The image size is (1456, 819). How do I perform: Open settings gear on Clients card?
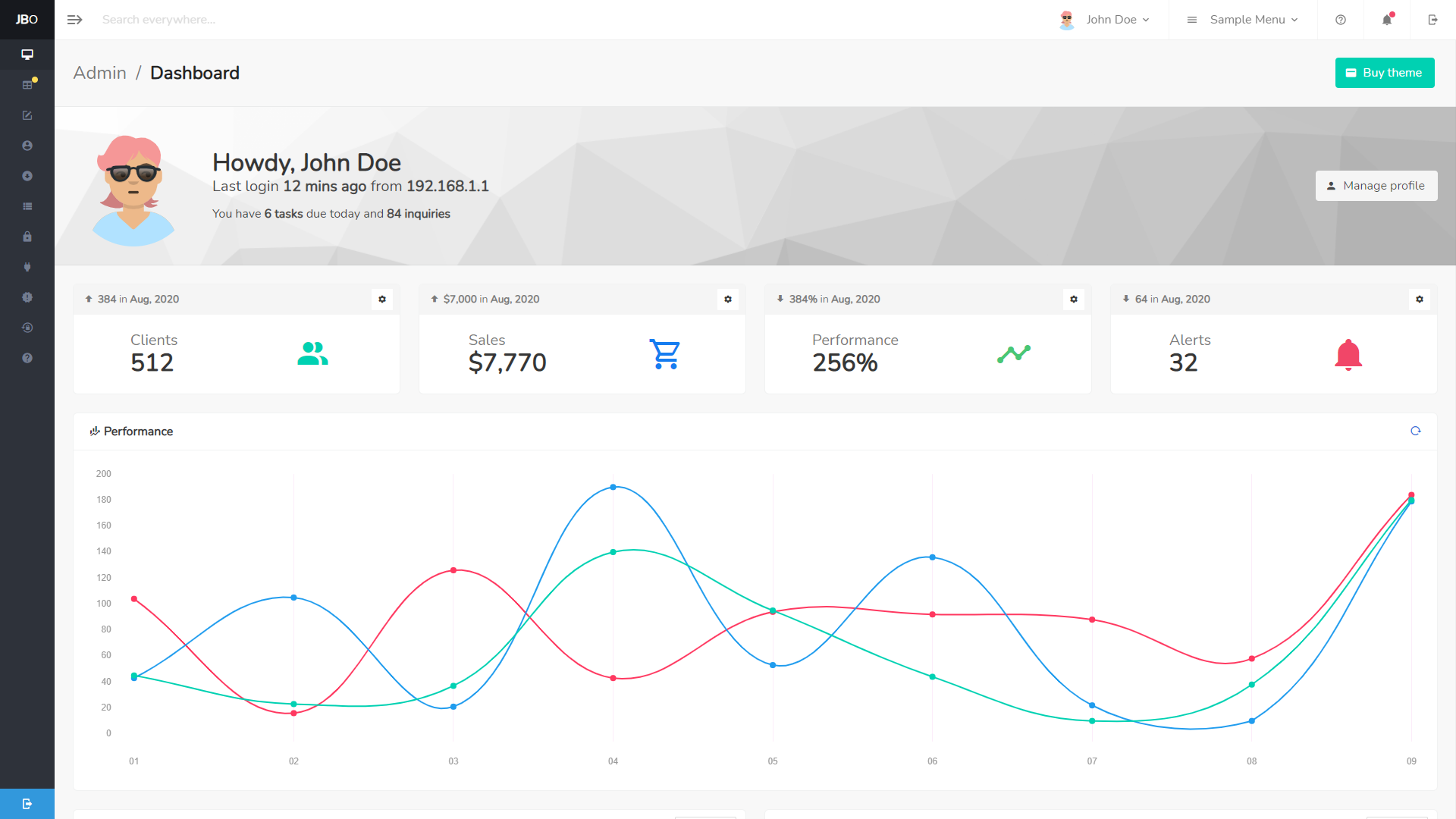click(x=382, y=300)
